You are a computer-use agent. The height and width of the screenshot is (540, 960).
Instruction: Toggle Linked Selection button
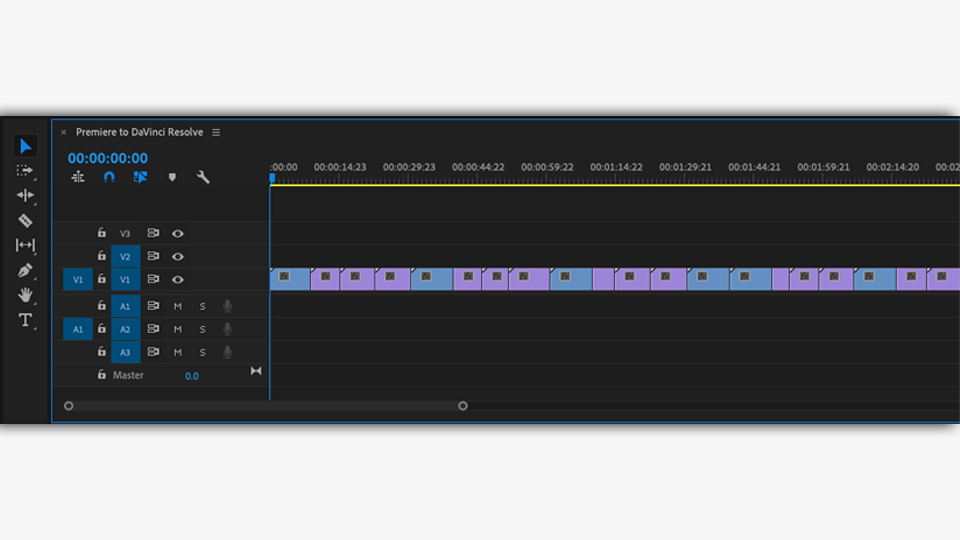[140, 177]
